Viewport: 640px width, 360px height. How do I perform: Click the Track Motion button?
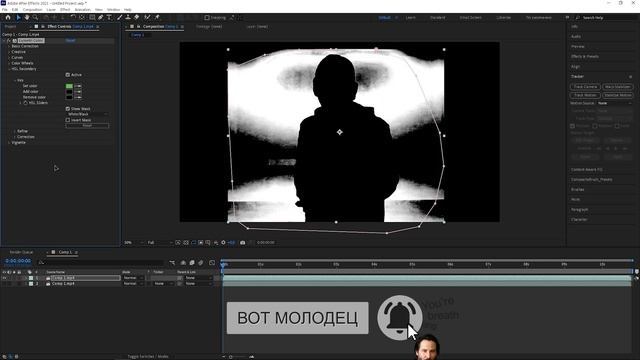point(585,95)
